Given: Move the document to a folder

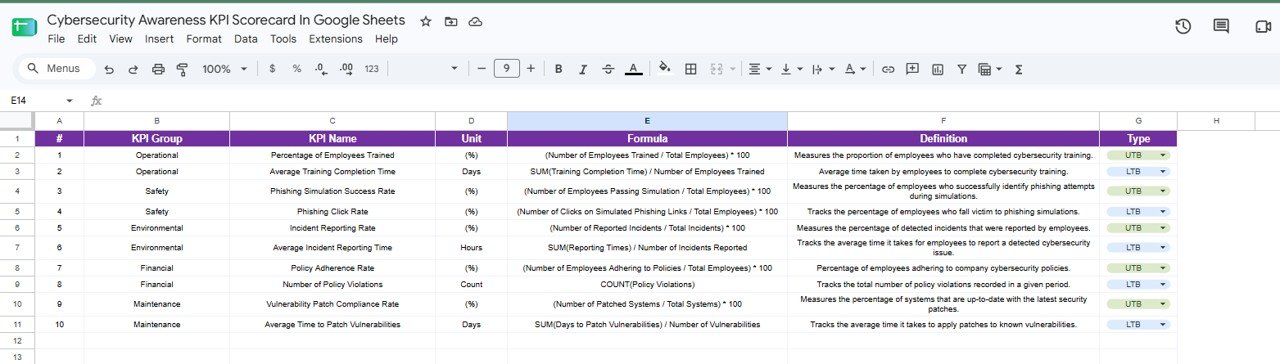Looking at the screenshot, I should 451,21.
